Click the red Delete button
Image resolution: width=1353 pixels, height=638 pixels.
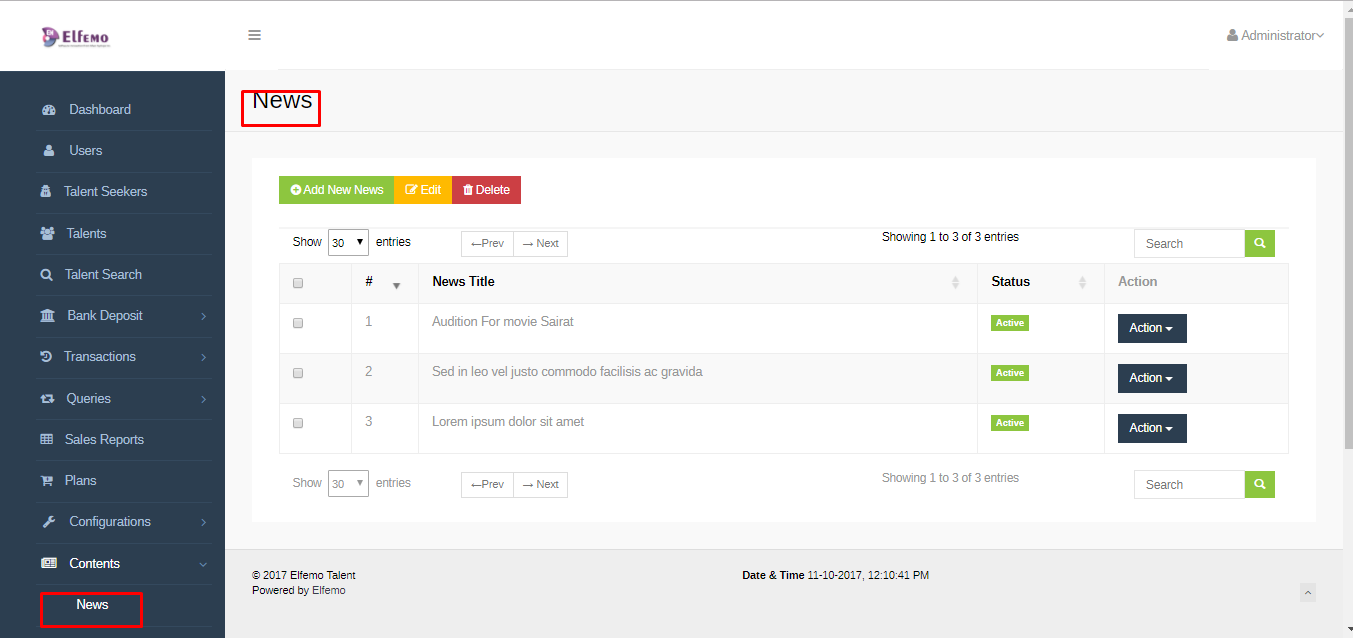tap(486, 190)
